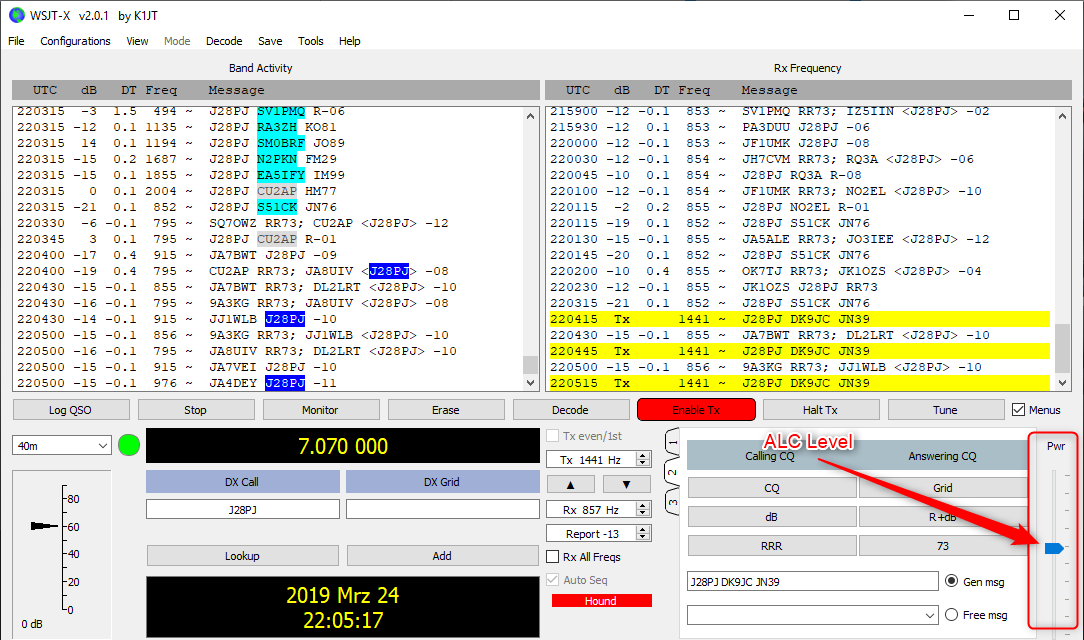Click the Monitor button
This screenshot has width=1084, height=640.
point(321,410)
